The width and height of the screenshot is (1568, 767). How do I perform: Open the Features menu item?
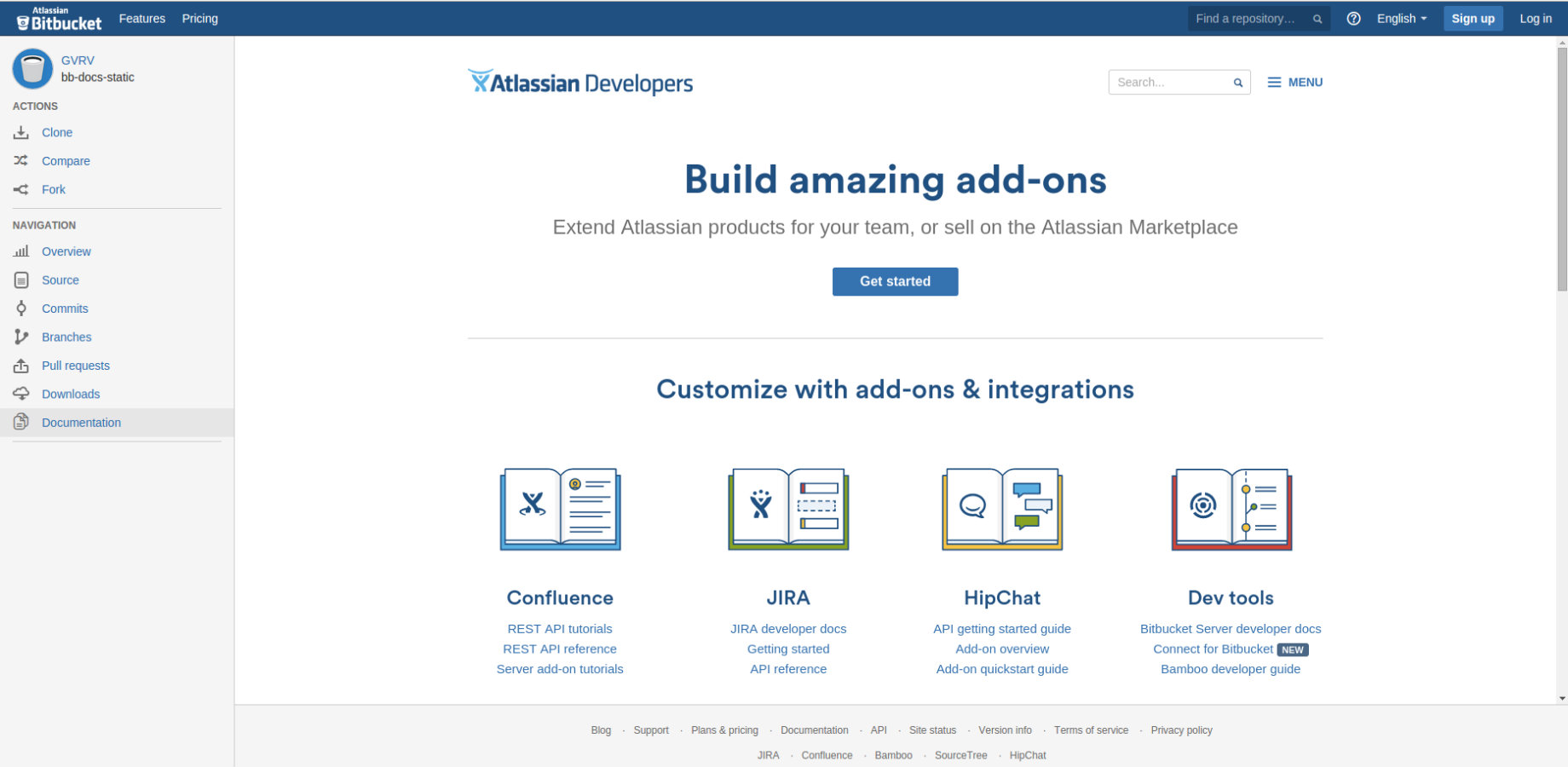pyautogui.click(x=142, y=19)
